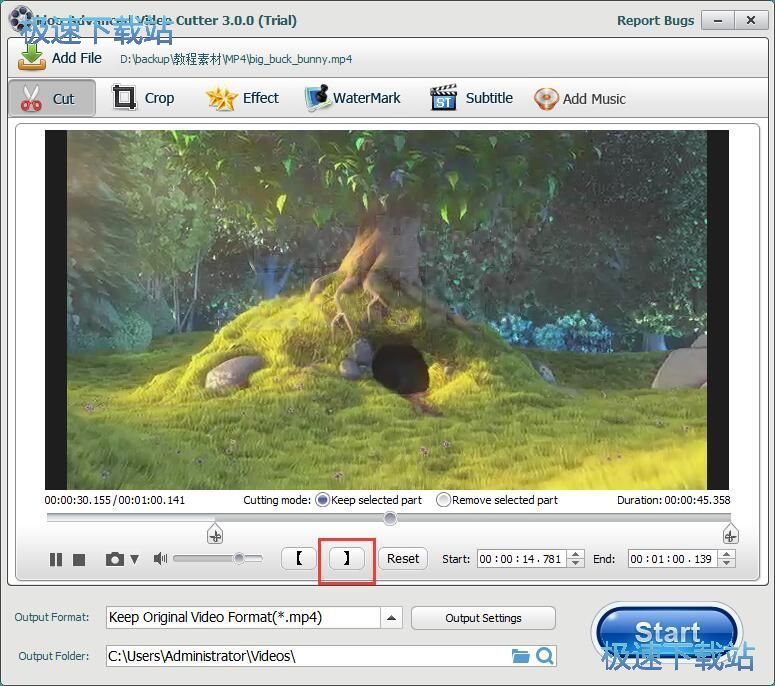Click the big Start button
Viewport: 775px width, 686px height.
(x=667, y=633)
